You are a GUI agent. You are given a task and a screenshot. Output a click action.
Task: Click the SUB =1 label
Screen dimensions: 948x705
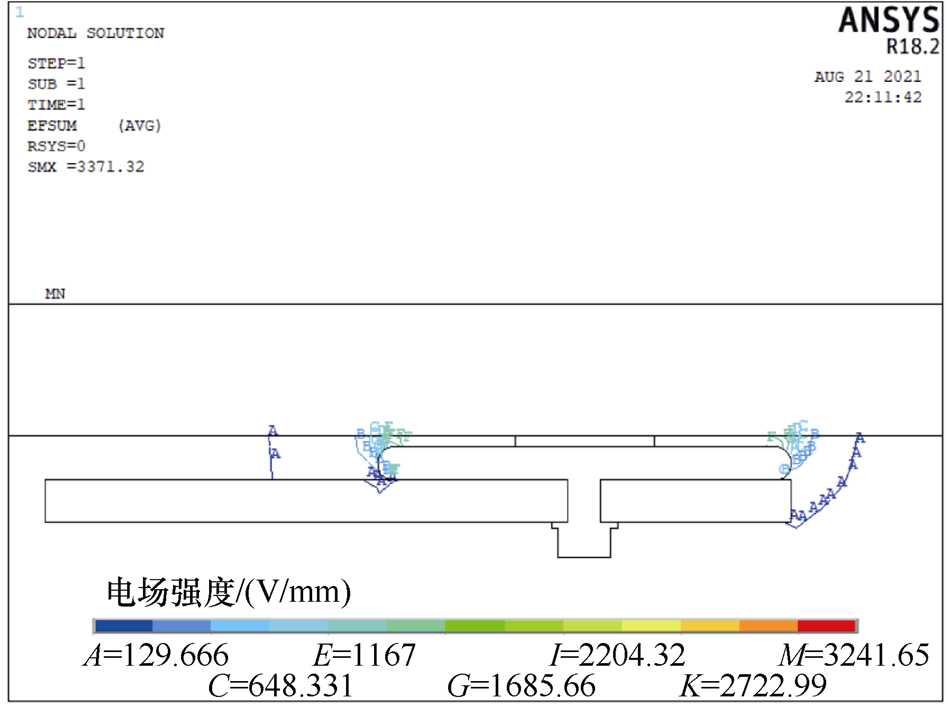pos(56,84)
